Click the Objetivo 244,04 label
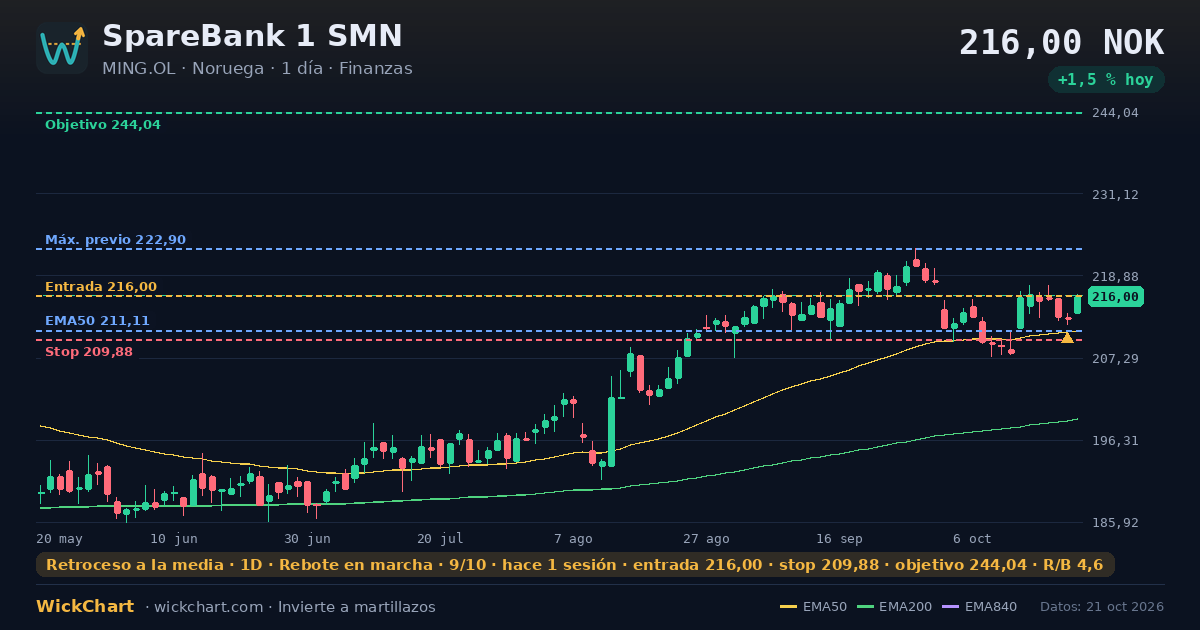The width and height of the screenshot is (1200, 630). tap(102, 125)
